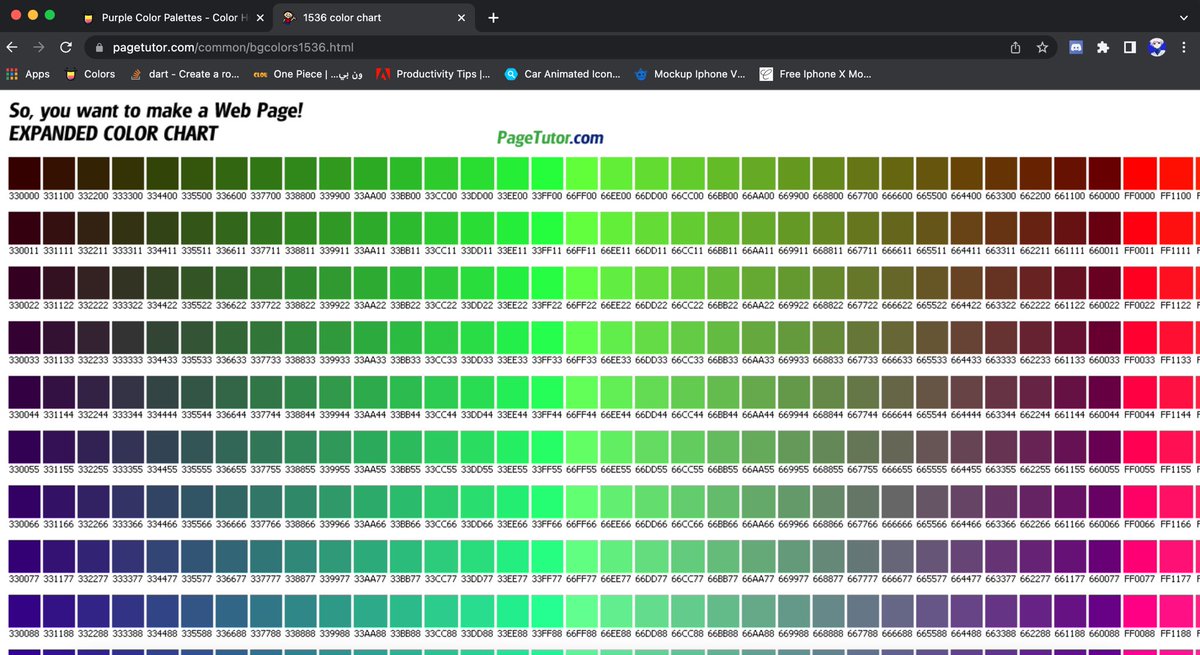Close the Purple Color Palettes tab

(x=259, y=18)
